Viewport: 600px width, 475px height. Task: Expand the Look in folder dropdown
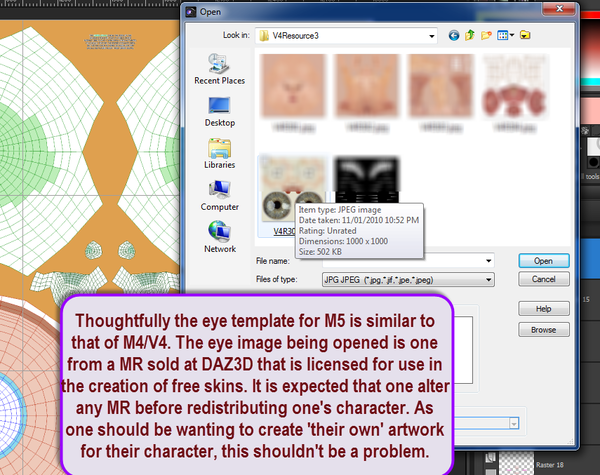click(432, 36)
